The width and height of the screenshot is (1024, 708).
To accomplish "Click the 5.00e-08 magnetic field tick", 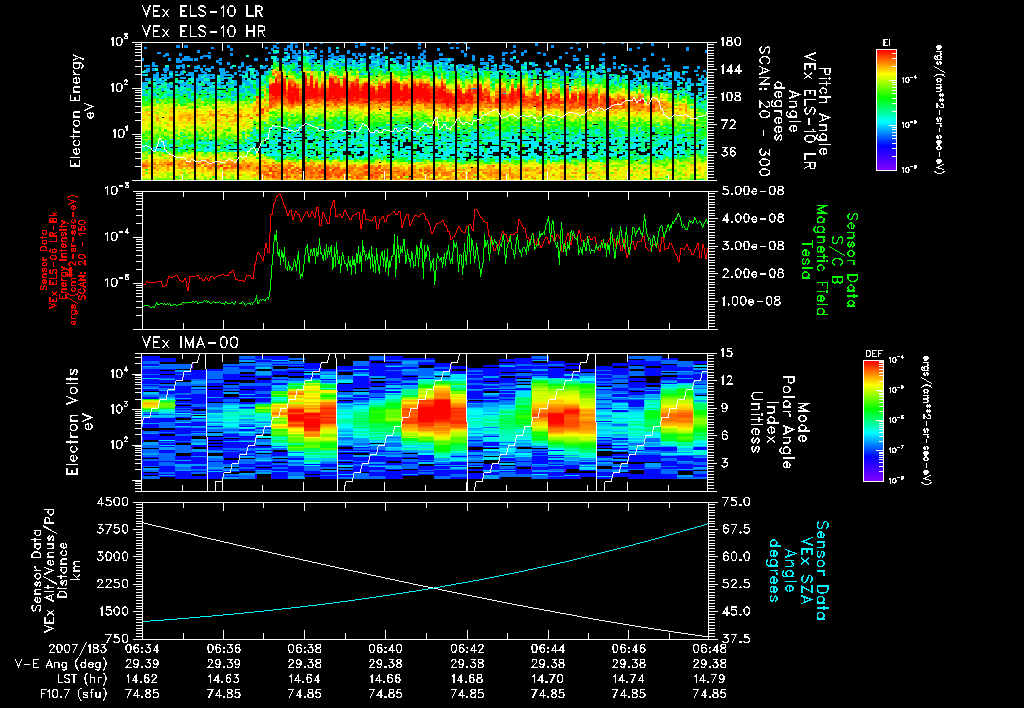I will 752,191.
